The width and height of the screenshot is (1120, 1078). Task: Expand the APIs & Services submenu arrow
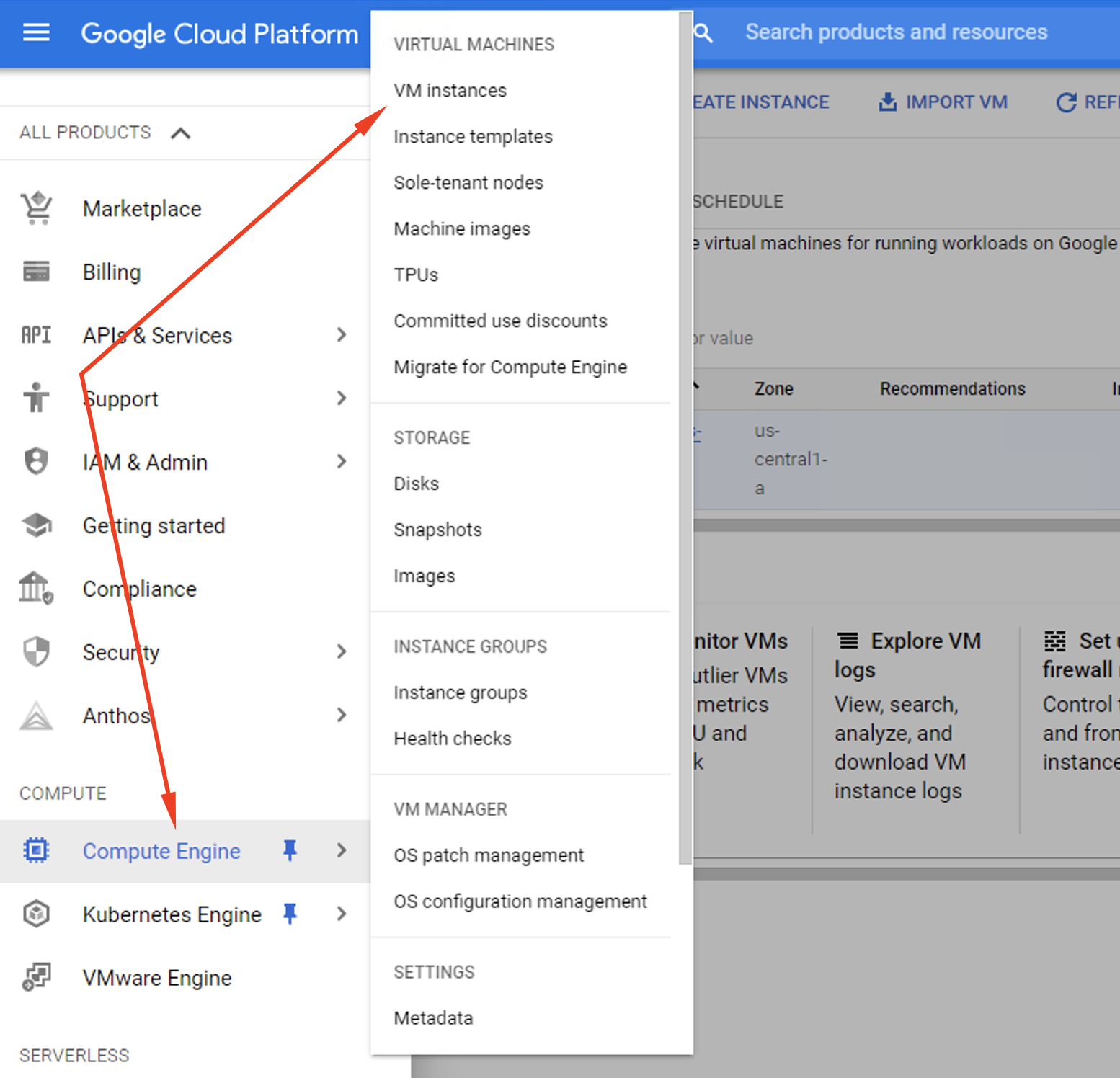coord(342,334)
